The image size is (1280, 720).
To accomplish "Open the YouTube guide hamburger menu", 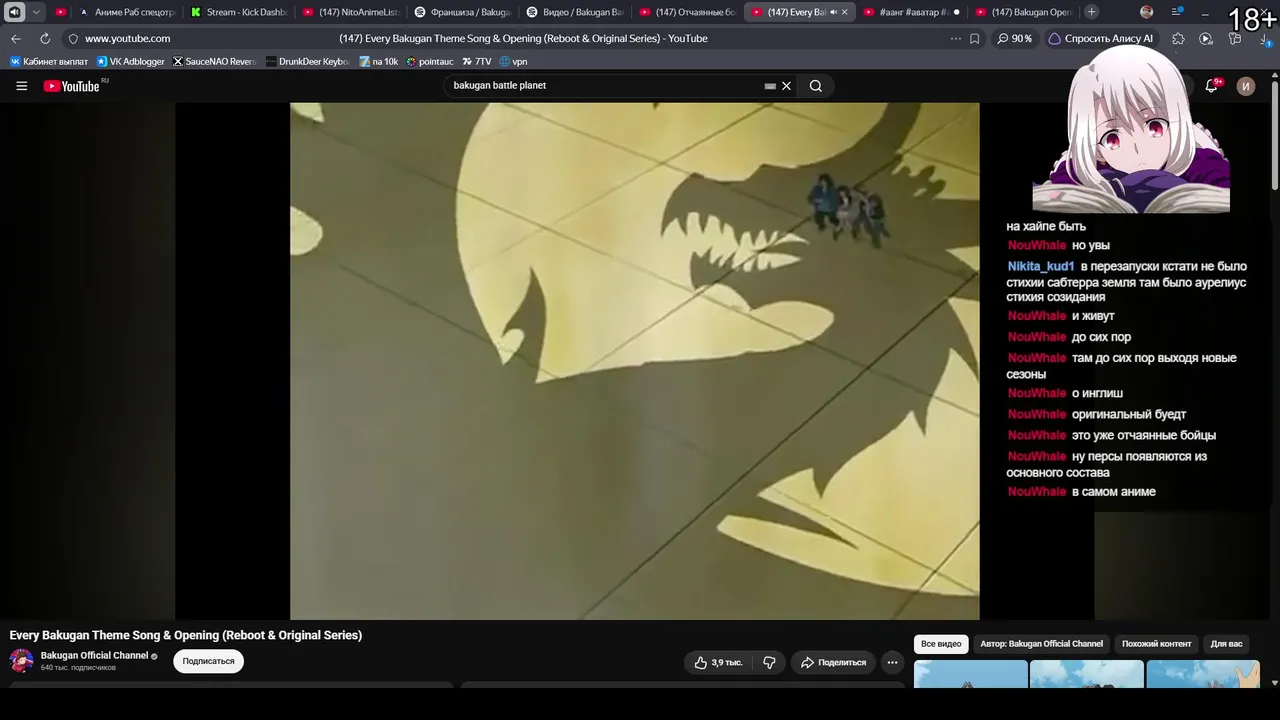I will point(21,86).
